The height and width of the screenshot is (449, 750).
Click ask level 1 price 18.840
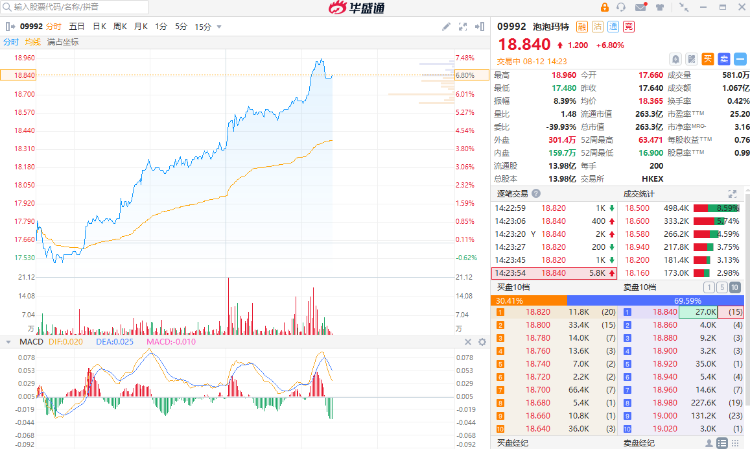665,312
